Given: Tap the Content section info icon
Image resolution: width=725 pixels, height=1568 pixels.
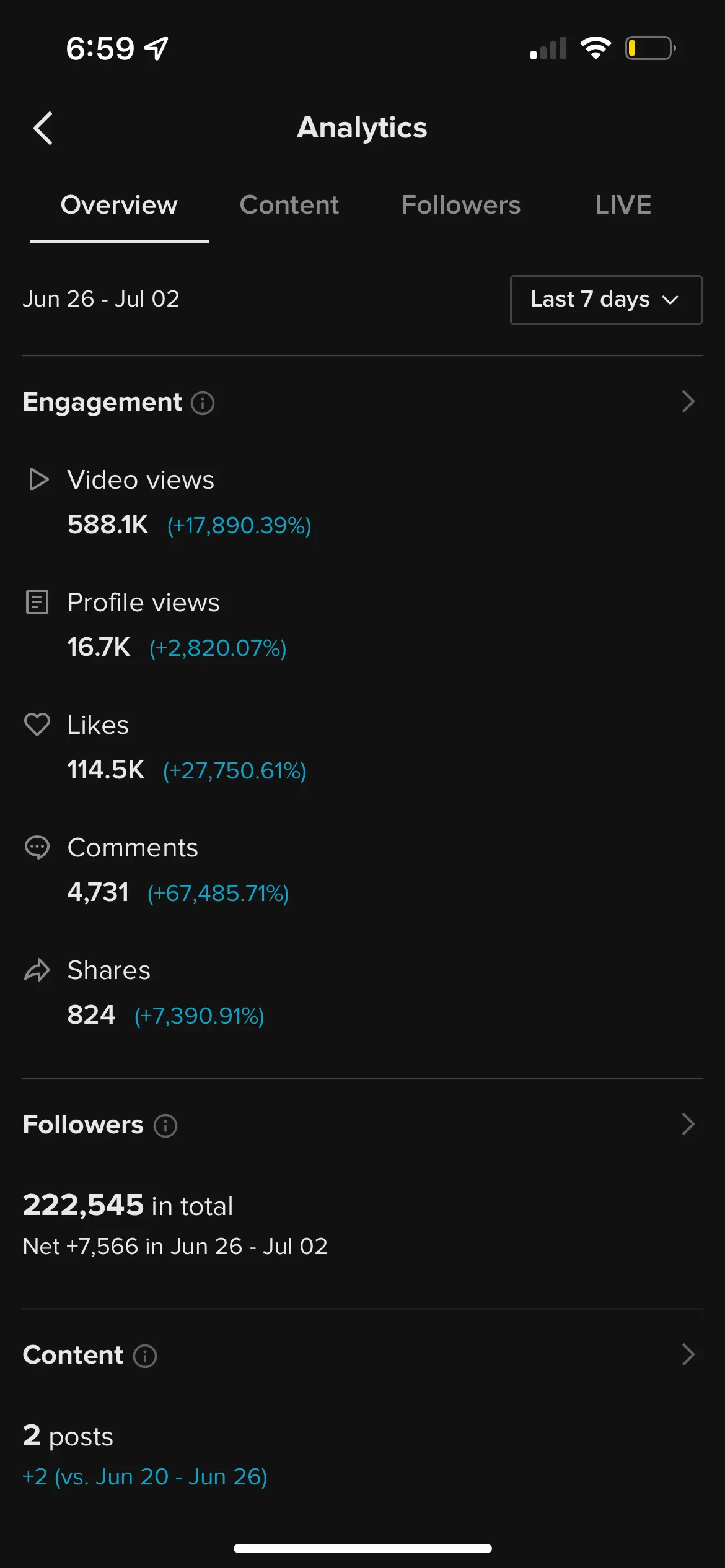Looking at the screenshot, I should pos(145,1356).
